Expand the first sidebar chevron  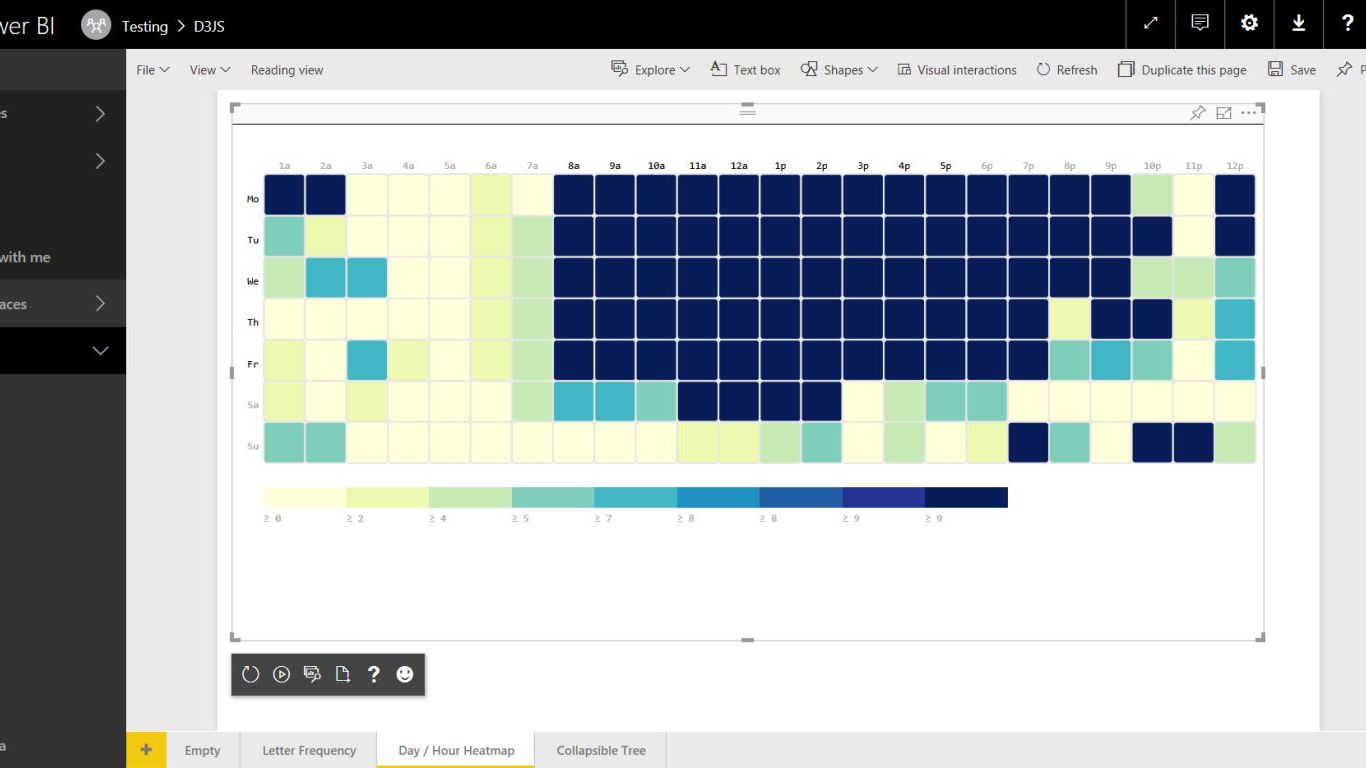click(x=100, y=114)
